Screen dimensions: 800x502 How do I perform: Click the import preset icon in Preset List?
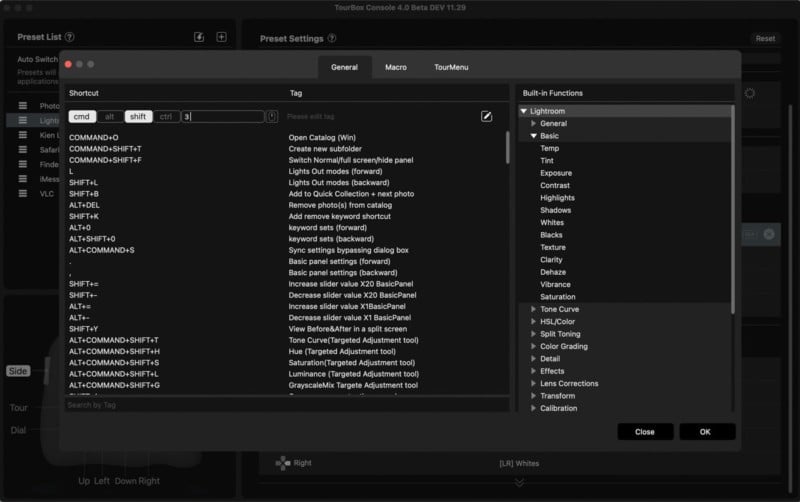click(199, 37)
